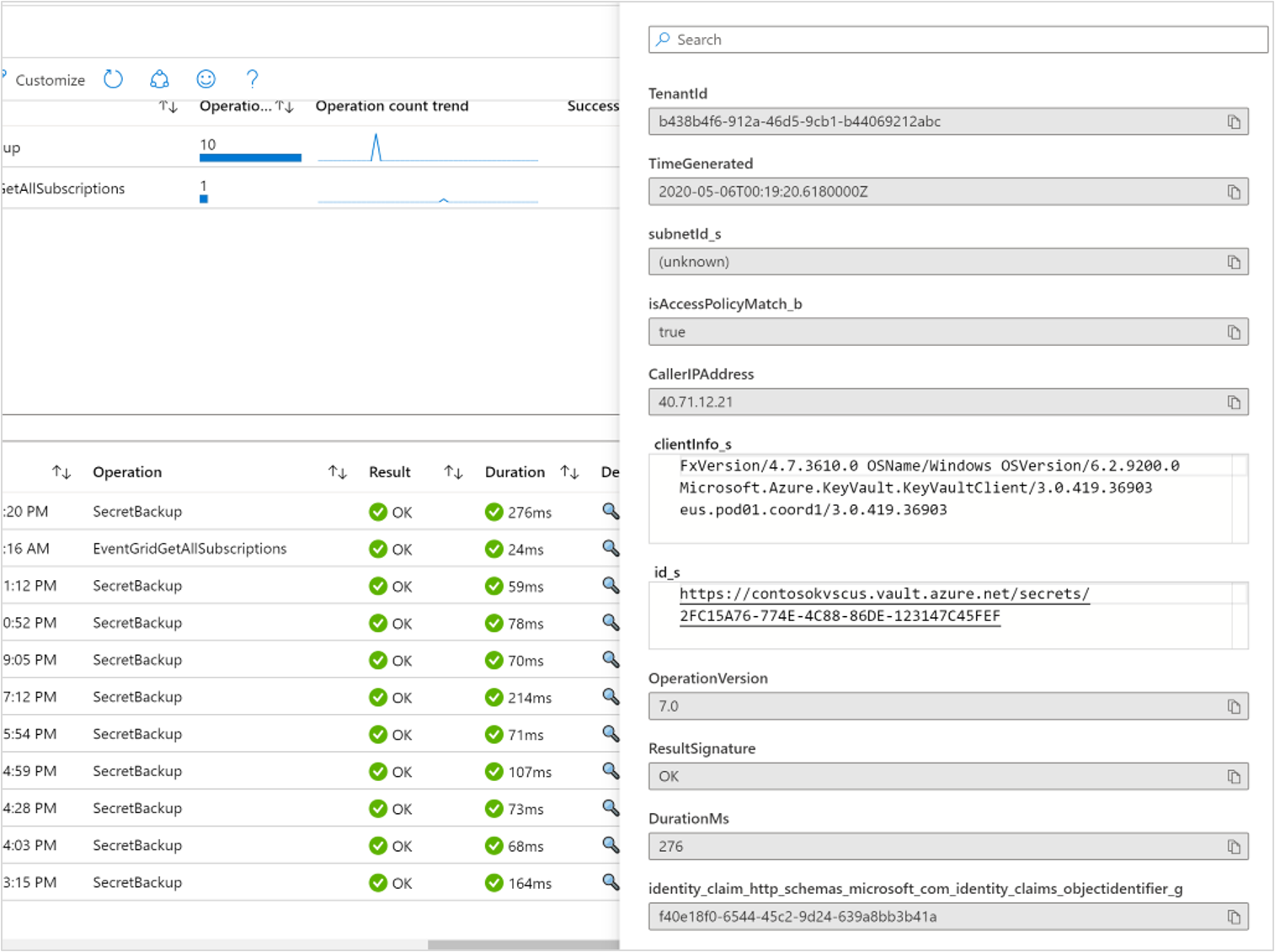The image size is (1275, 952).
Task: Sort the table by Duration column
Action: (x=569, y=471)
